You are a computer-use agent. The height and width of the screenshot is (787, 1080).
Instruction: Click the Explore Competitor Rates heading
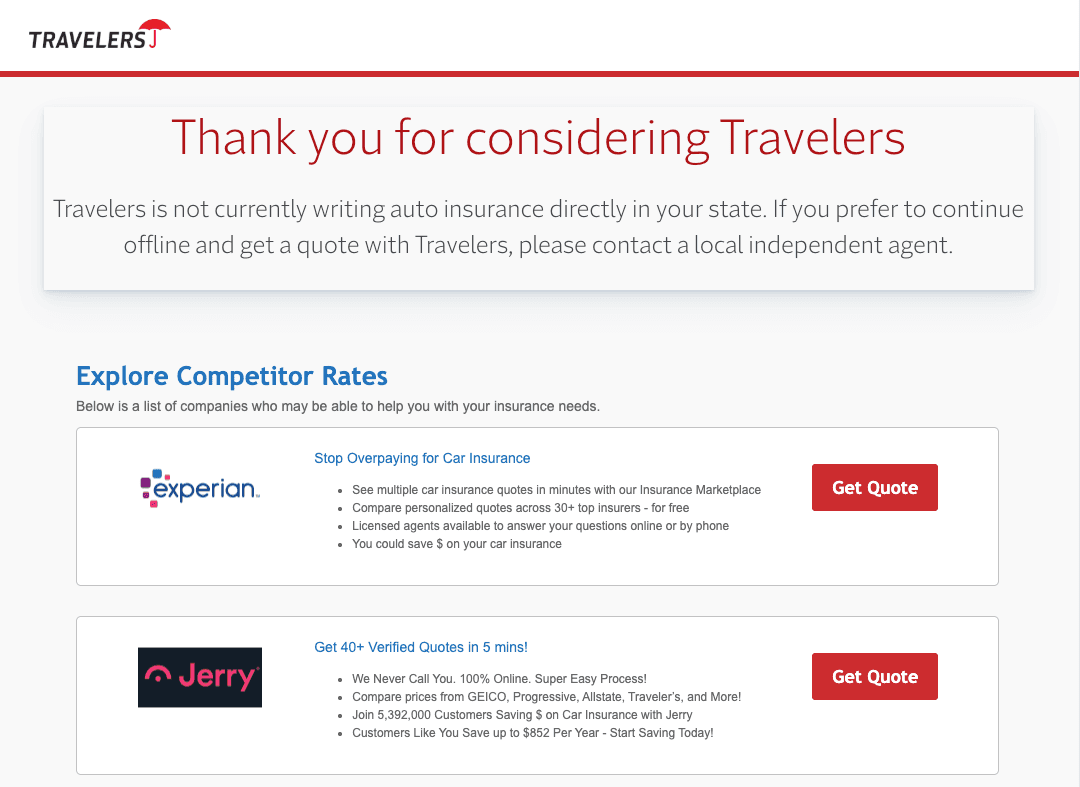coord(232,376)
